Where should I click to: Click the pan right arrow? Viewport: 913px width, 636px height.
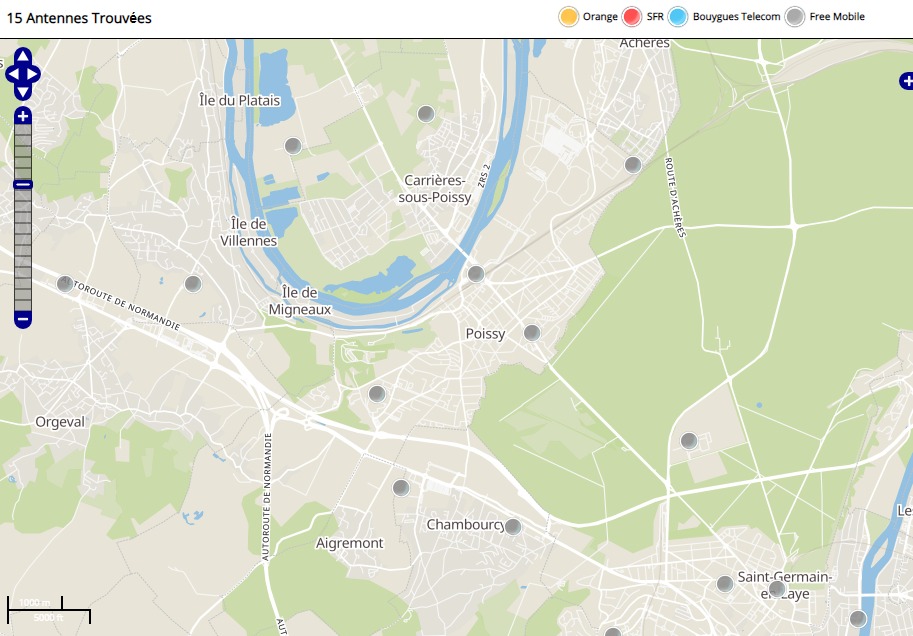(34, 74)
